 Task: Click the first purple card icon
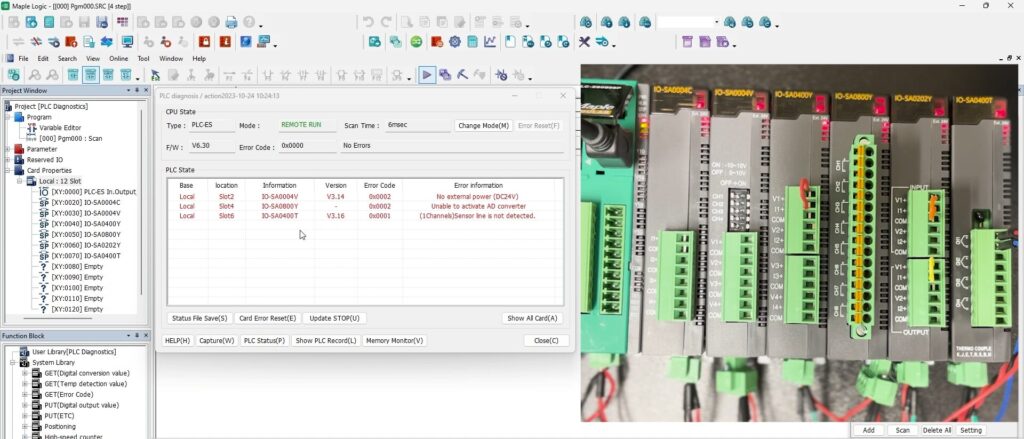[x=686, y=42]
